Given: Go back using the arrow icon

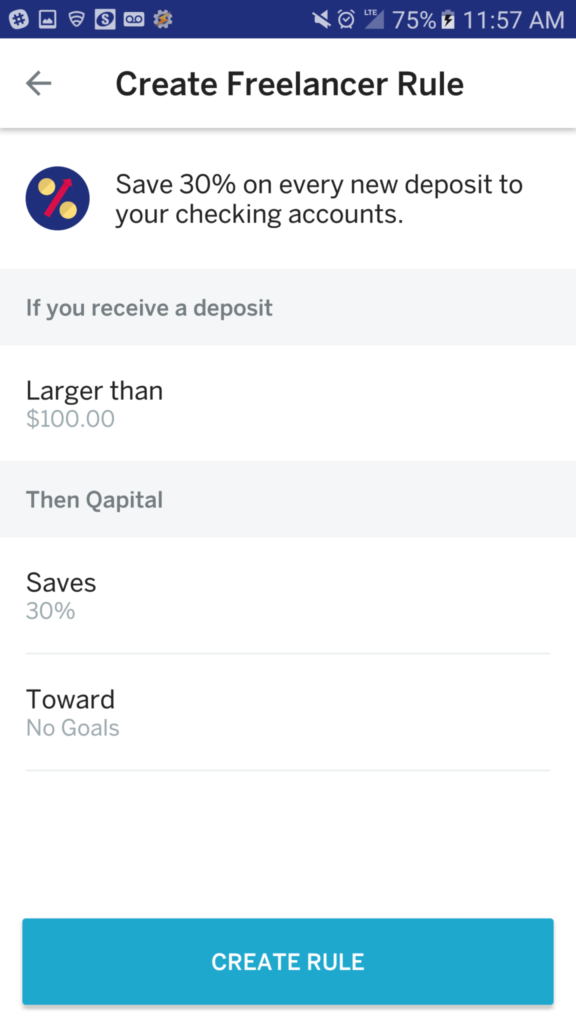Looking at the screenshot, I should [x=39, y=83].
